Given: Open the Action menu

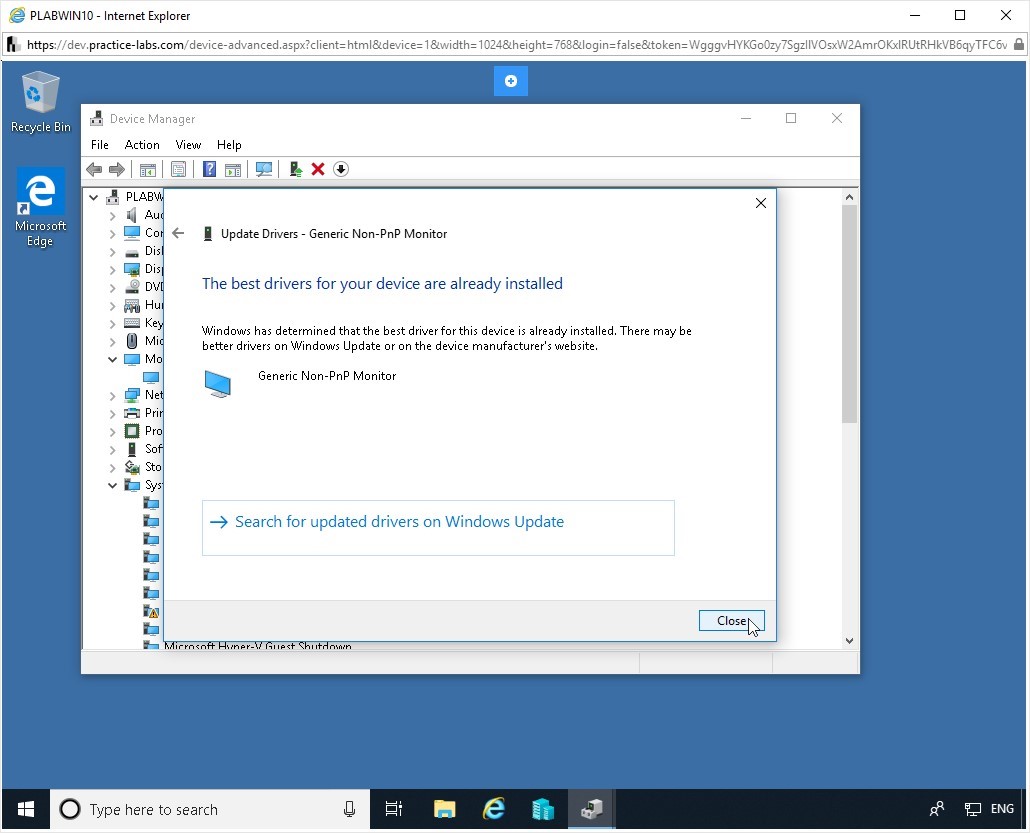Looking at the screenshot, I should coord(142,145).
